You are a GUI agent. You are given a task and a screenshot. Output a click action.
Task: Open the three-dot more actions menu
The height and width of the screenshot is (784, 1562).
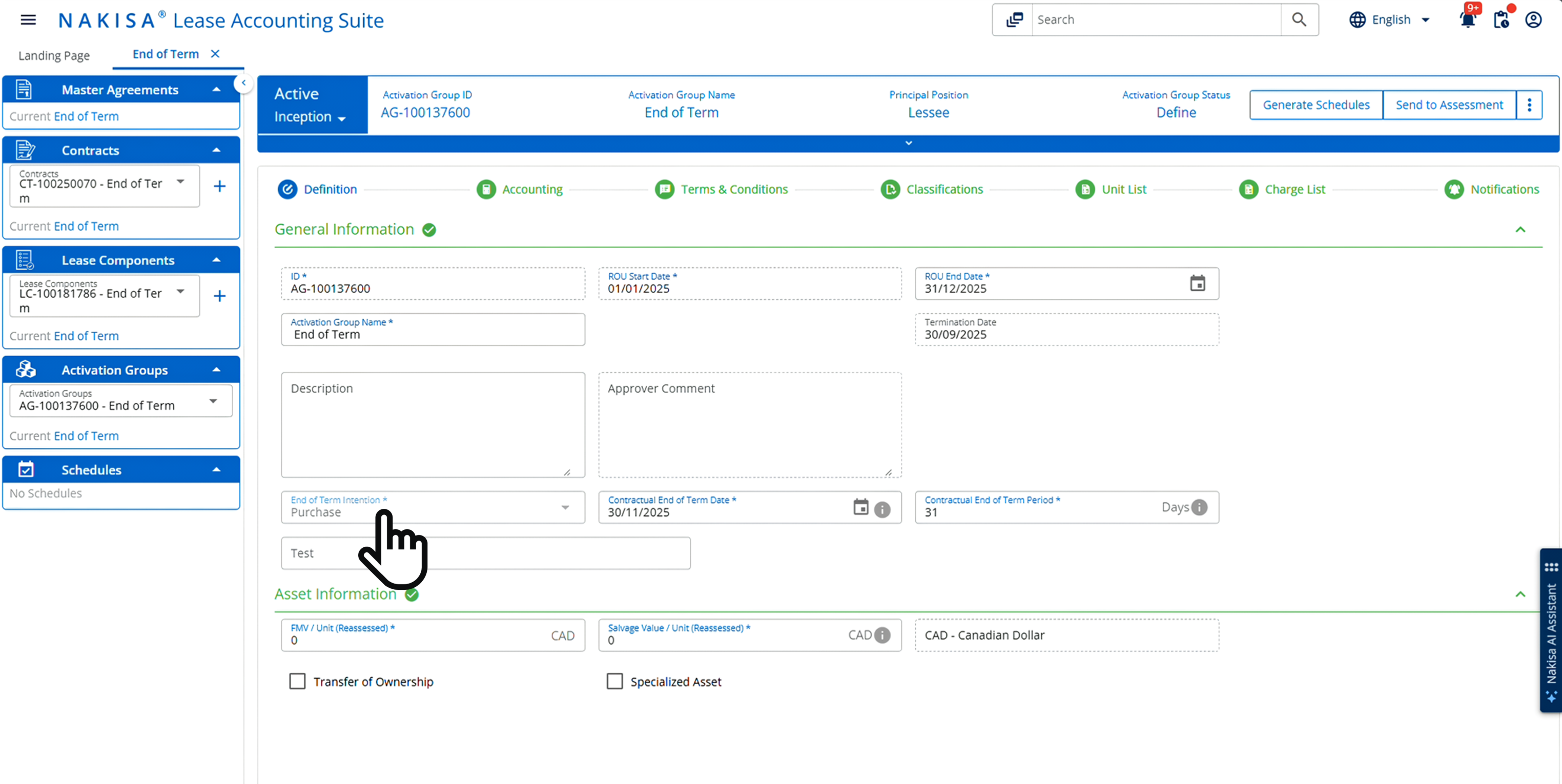(x=1529, y=105)
